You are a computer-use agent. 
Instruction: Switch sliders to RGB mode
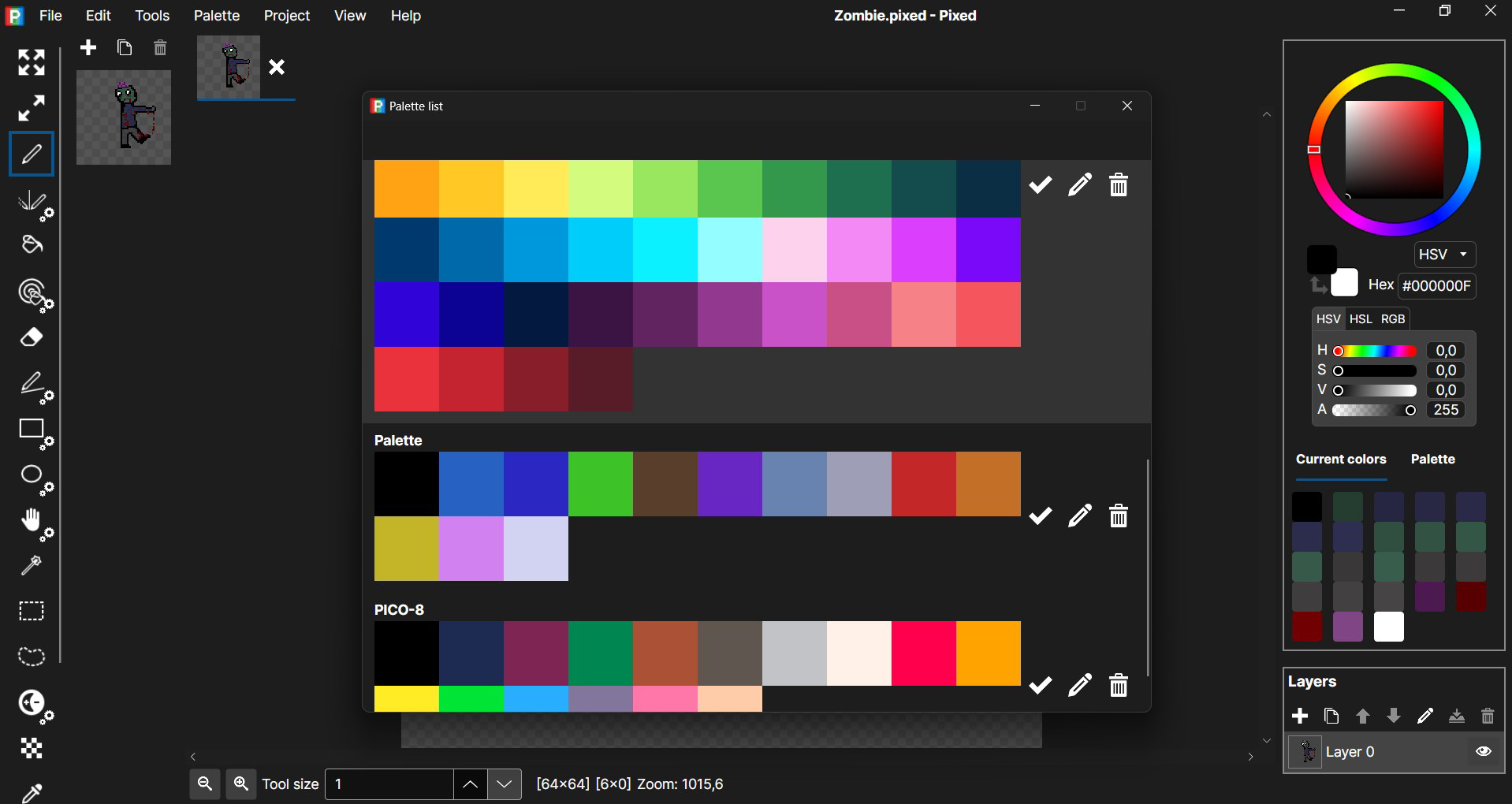pos(1393,319)
